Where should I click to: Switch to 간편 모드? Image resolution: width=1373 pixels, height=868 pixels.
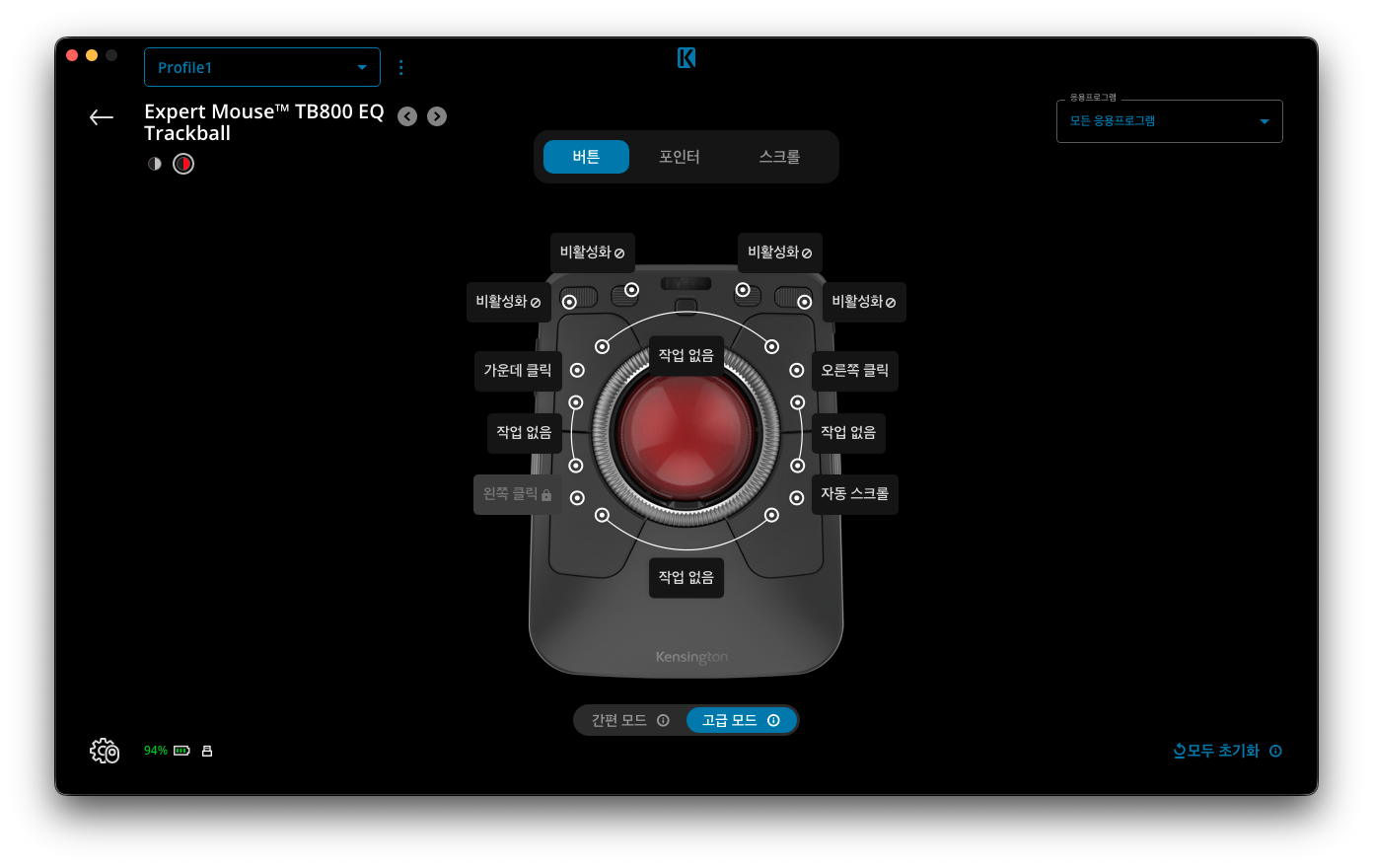coord(630,720)
